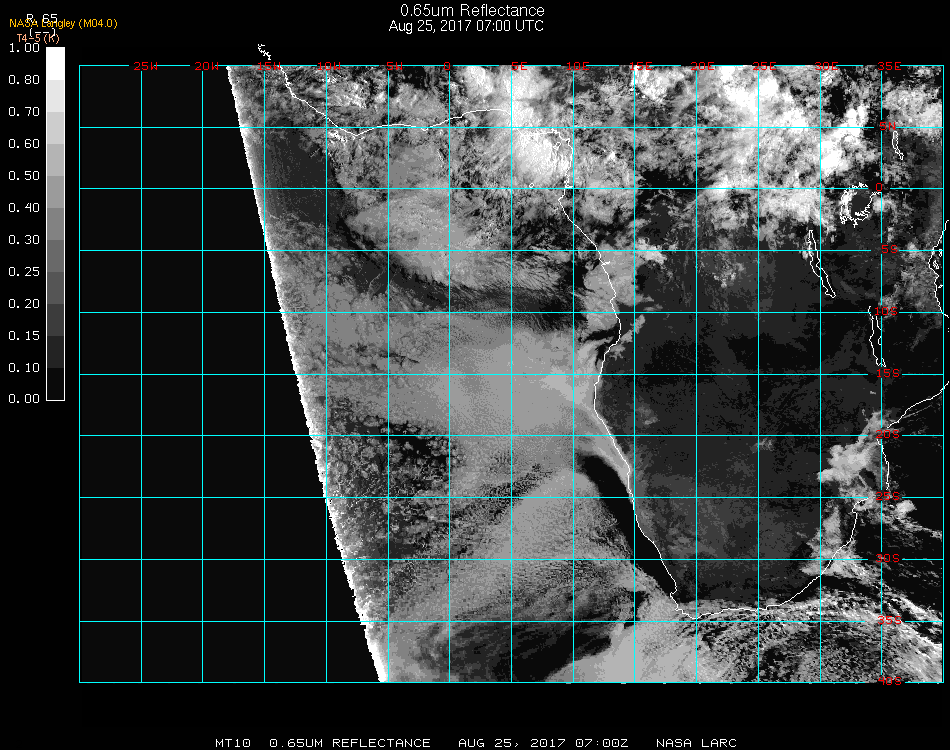Click the '20S' latitude label

pyautogui.click(x=888, y=435)
